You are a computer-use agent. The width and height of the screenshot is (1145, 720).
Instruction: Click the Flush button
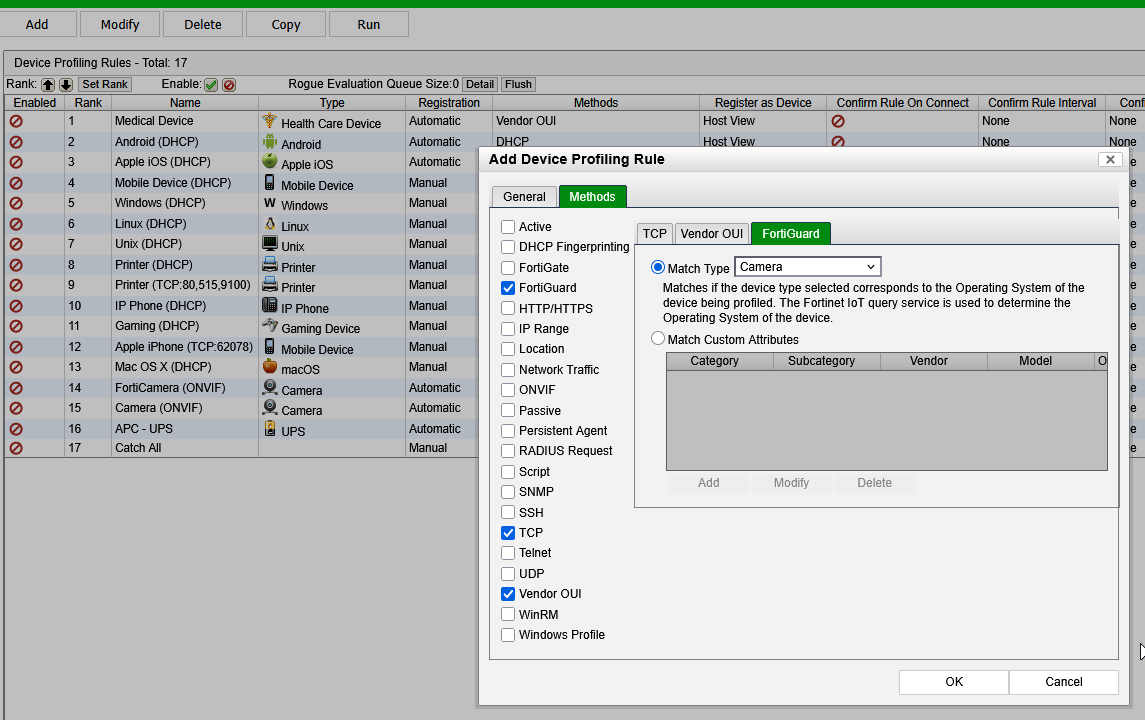pos(518,85)
